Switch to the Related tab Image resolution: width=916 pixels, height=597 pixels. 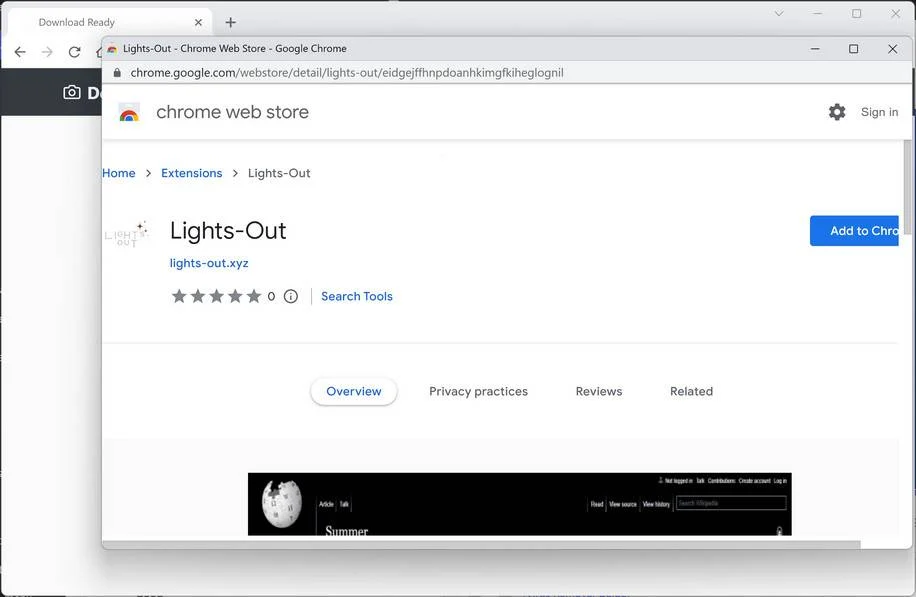(x=691, y=391)
